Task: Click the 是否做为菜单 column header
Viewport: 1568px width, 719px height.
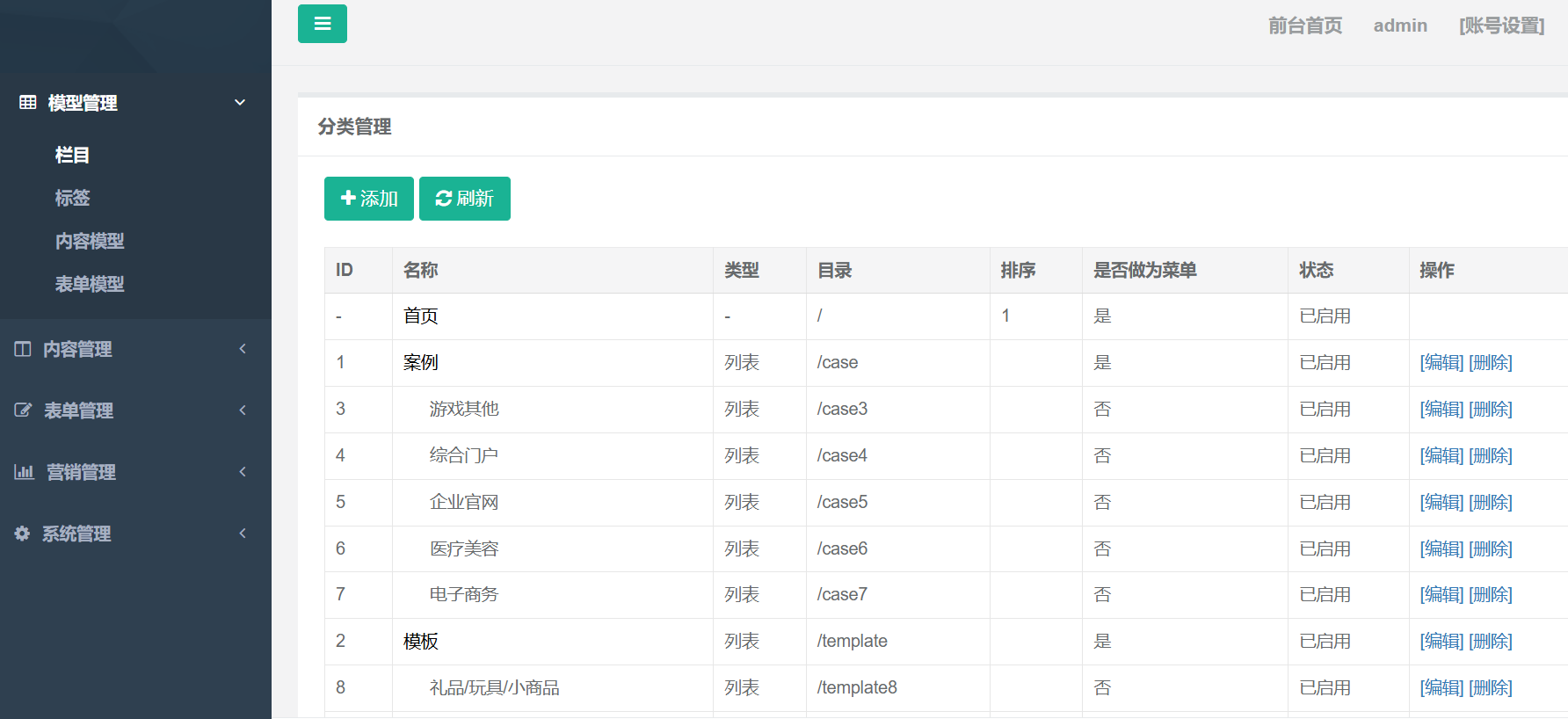Action: [x=1186, y=270]
